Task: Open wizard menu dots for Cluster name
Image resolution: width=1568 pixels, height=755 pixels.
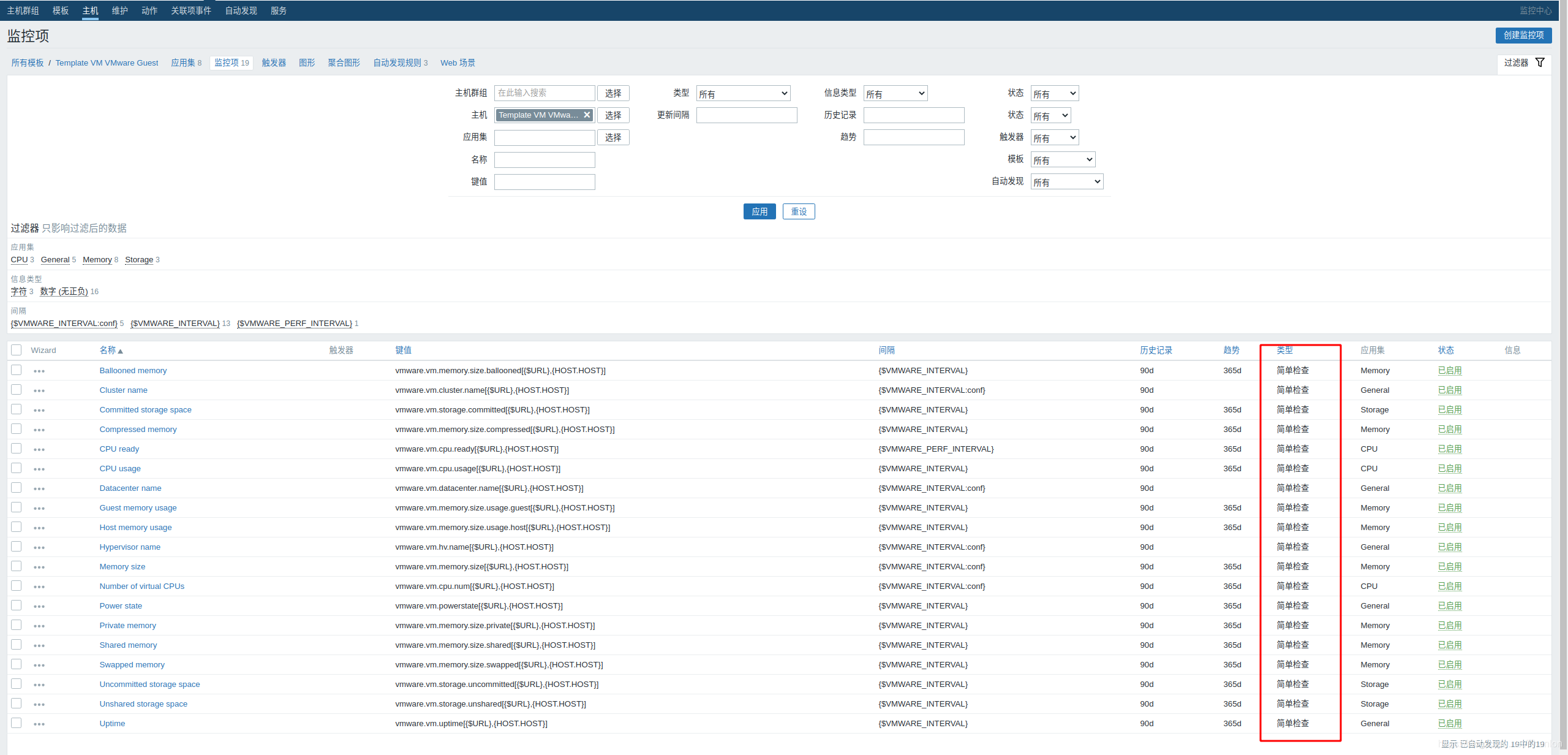Action: (x=39, y=391)
